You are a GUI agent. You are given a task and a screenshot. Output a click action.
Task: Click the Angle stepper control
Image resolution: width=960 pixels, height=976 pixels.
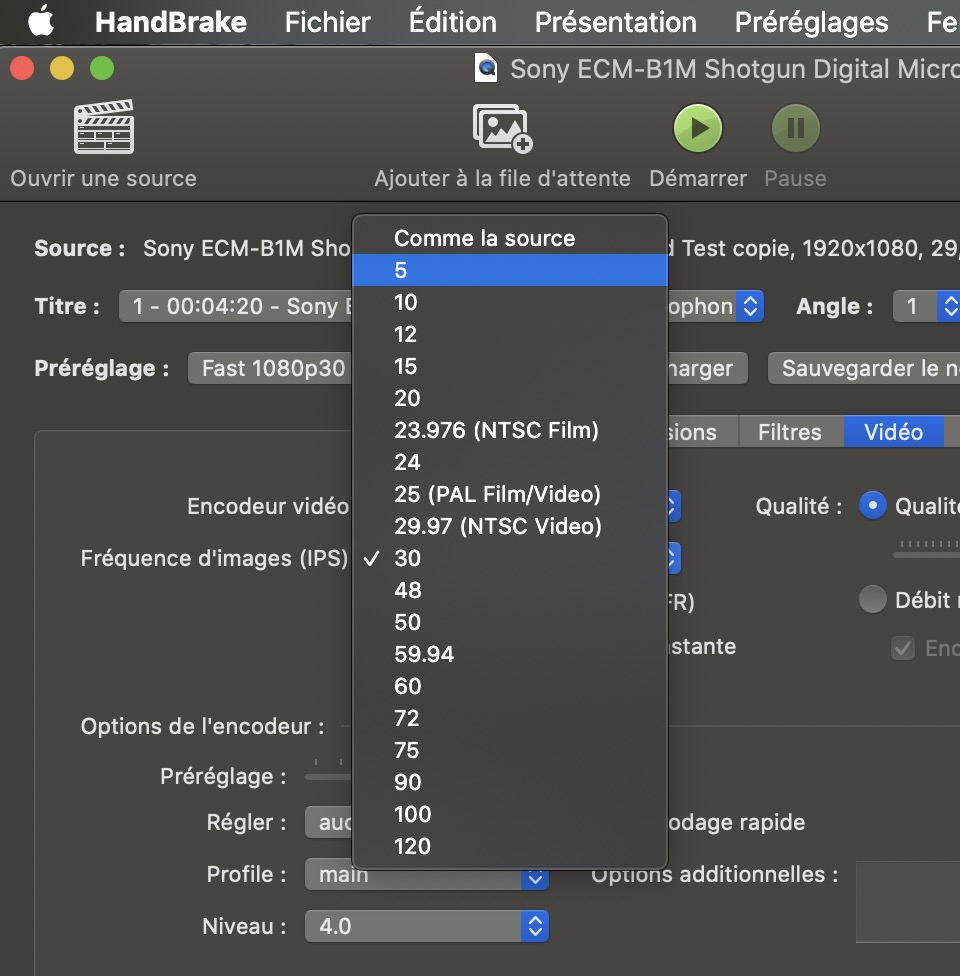946,306
